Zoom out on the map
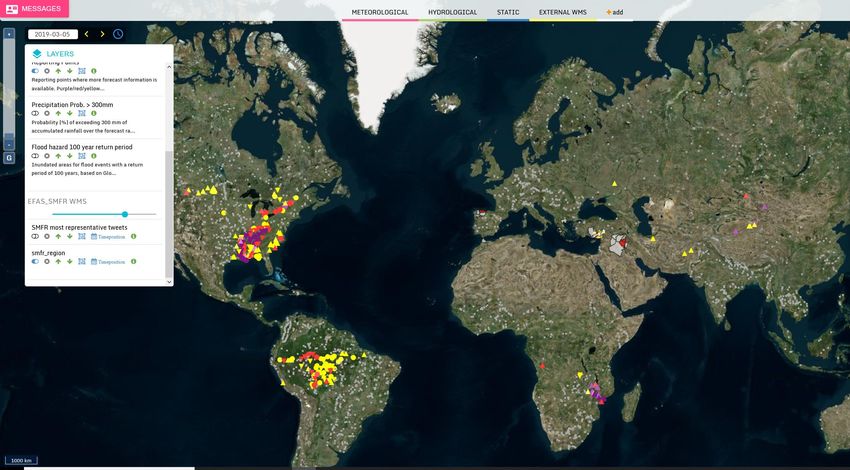This screenshot has width=850, height=470. tap(9, 145)
